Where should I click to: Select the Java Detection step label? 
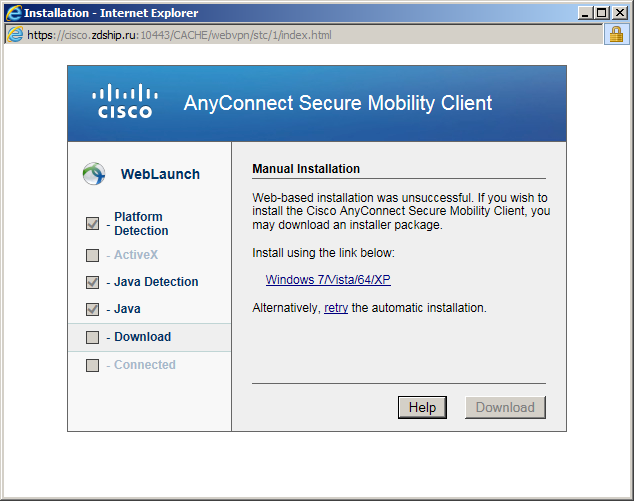(x=156, y=282)
